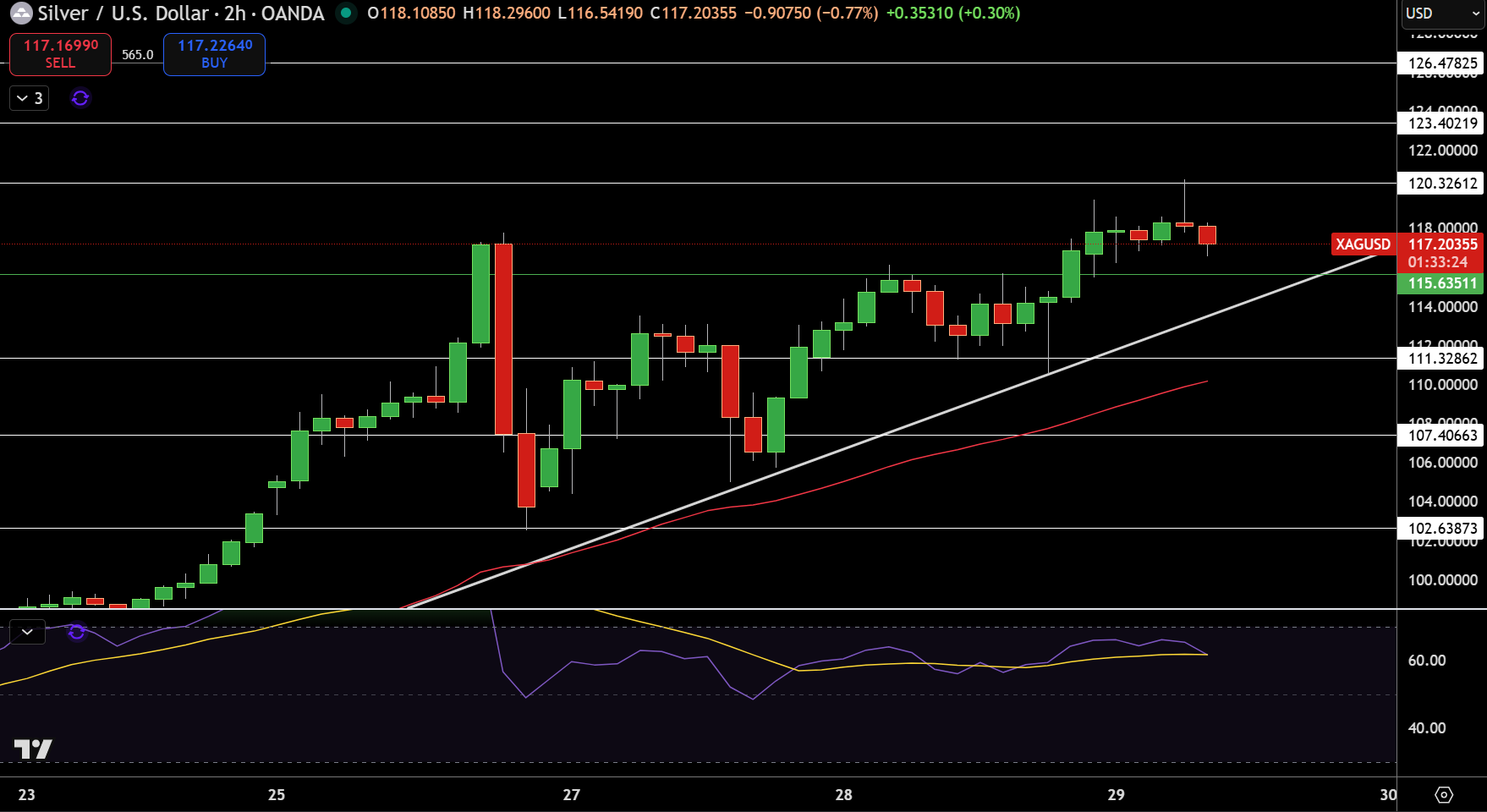Click the countdown timer 01:33:24
Screen dimensions: 1487x812
(x=1438, y=262)
